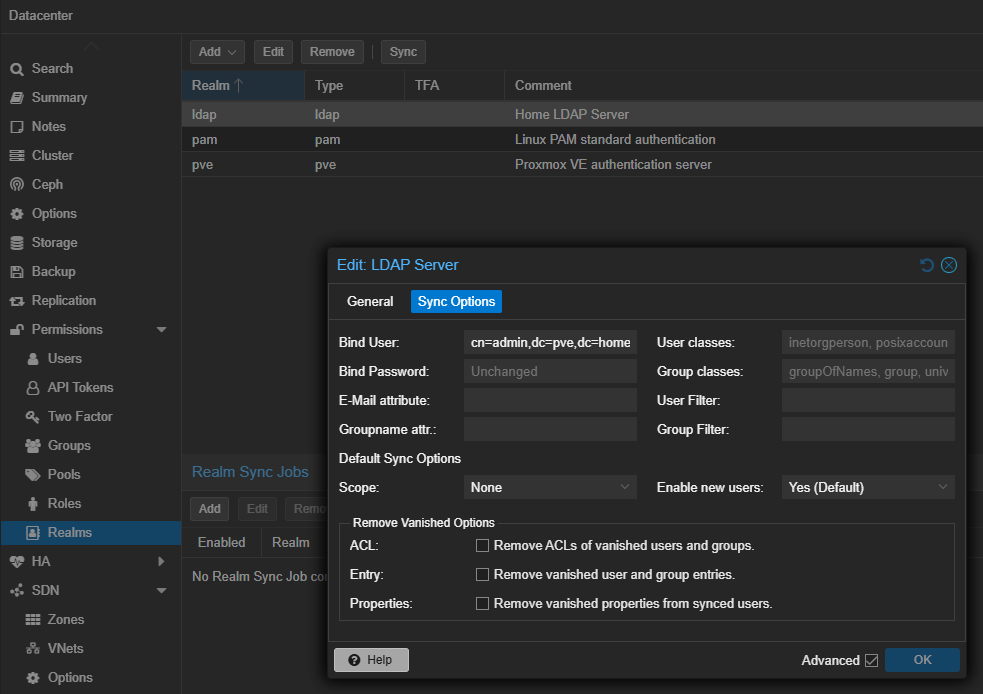Reset changes in the LDAP edit dialog

(925, 265)
